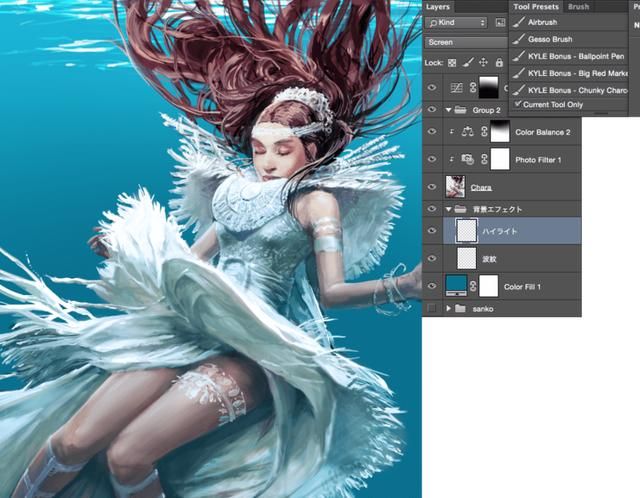Collapse the Group 2 disclosure triangle
Image resolution: width=640 pixels, height=498 pixels.
449,110
